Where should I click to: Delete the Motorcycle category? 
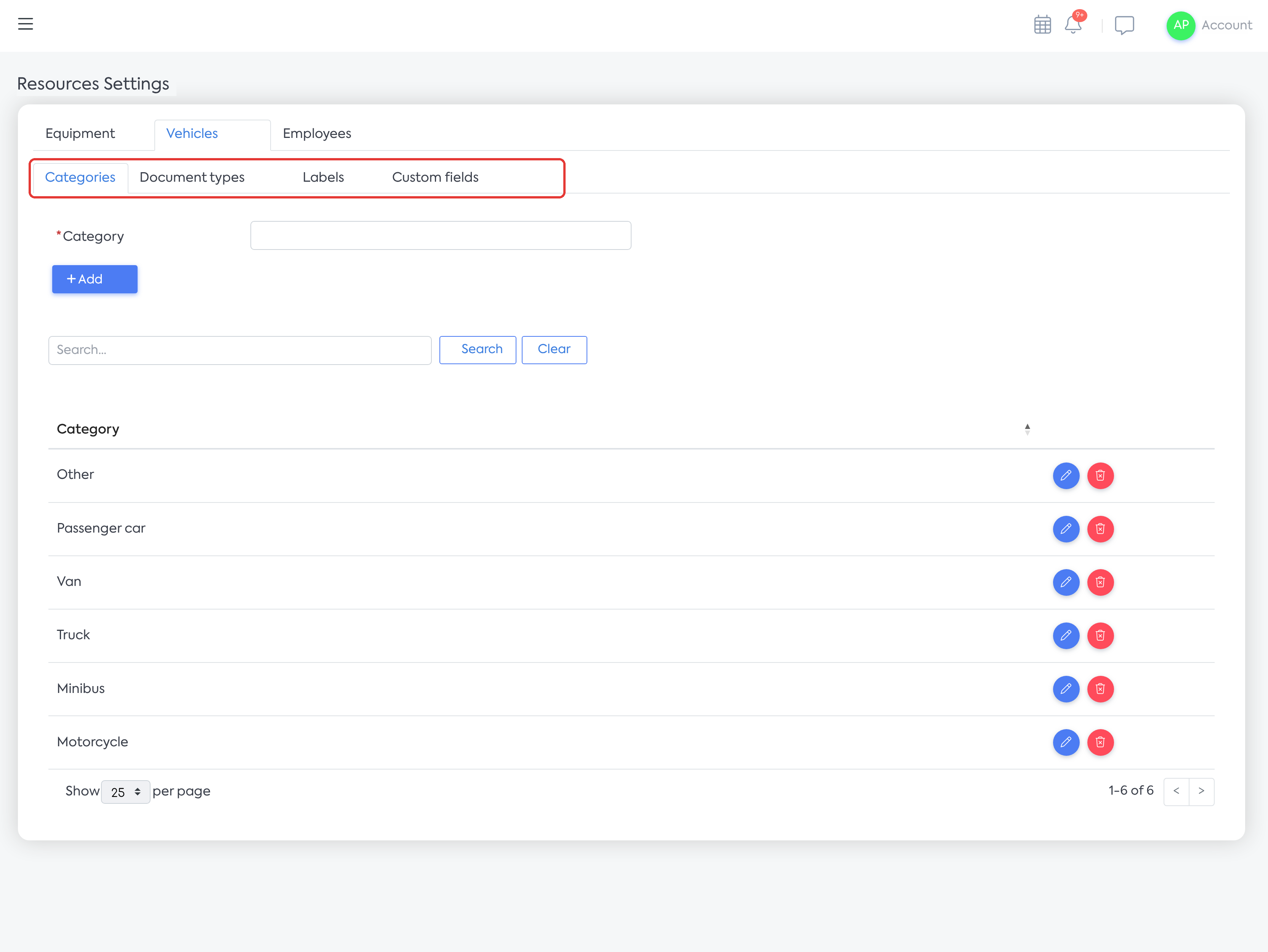pyautogui.click(x=1100, y=742)
